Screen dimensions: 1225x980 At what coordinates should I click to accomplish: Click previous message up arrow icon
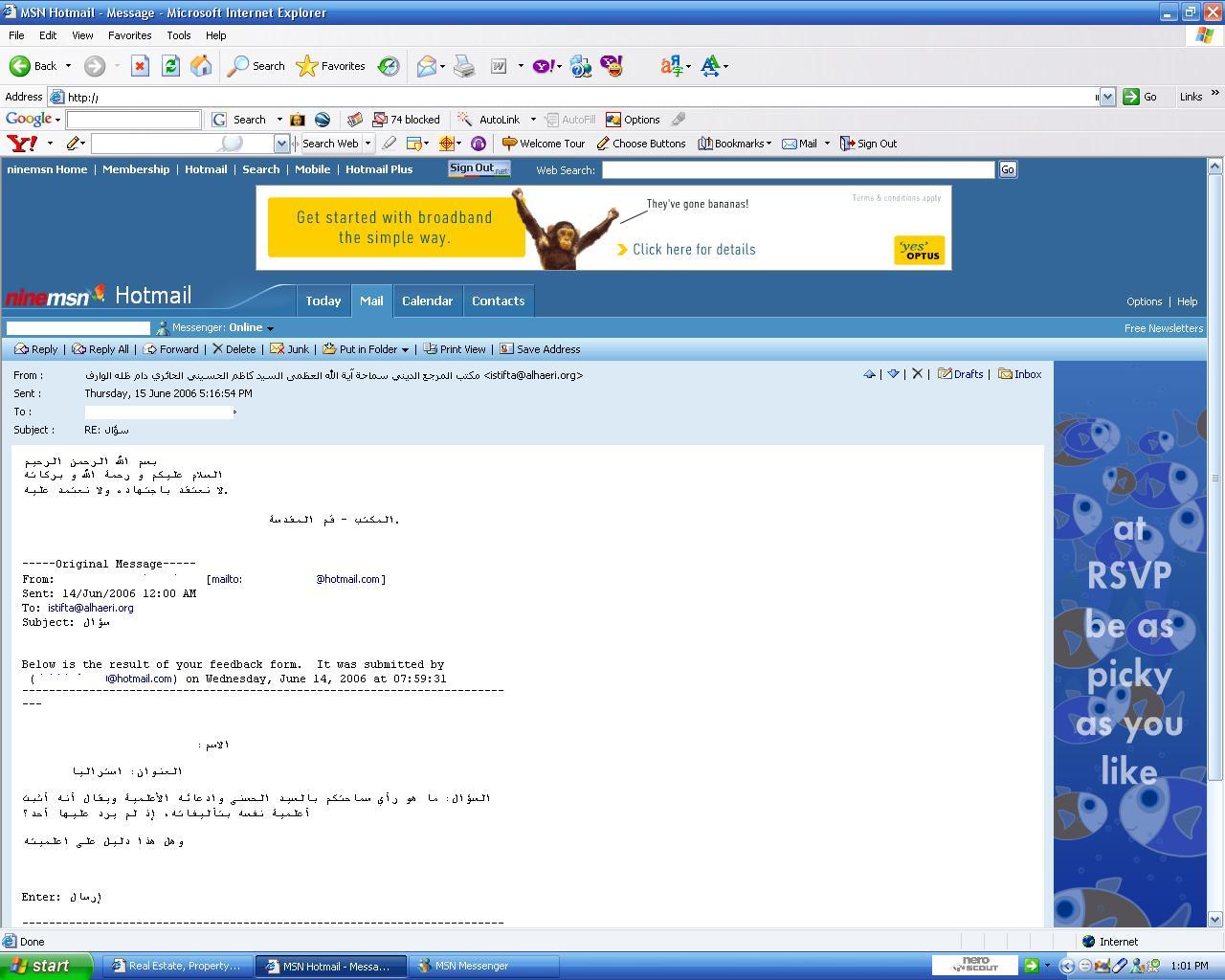click(869, 374)
